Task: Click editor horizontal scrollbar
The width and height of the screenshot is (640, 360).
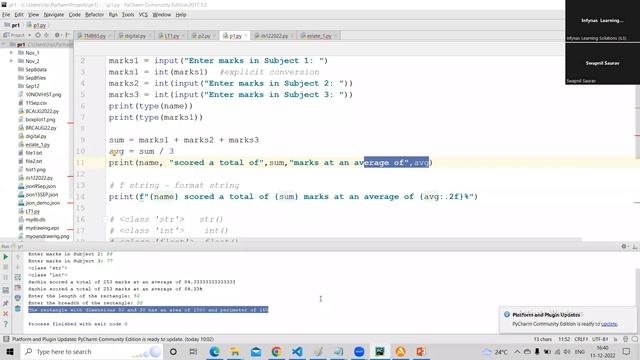Action: [329, 240]
